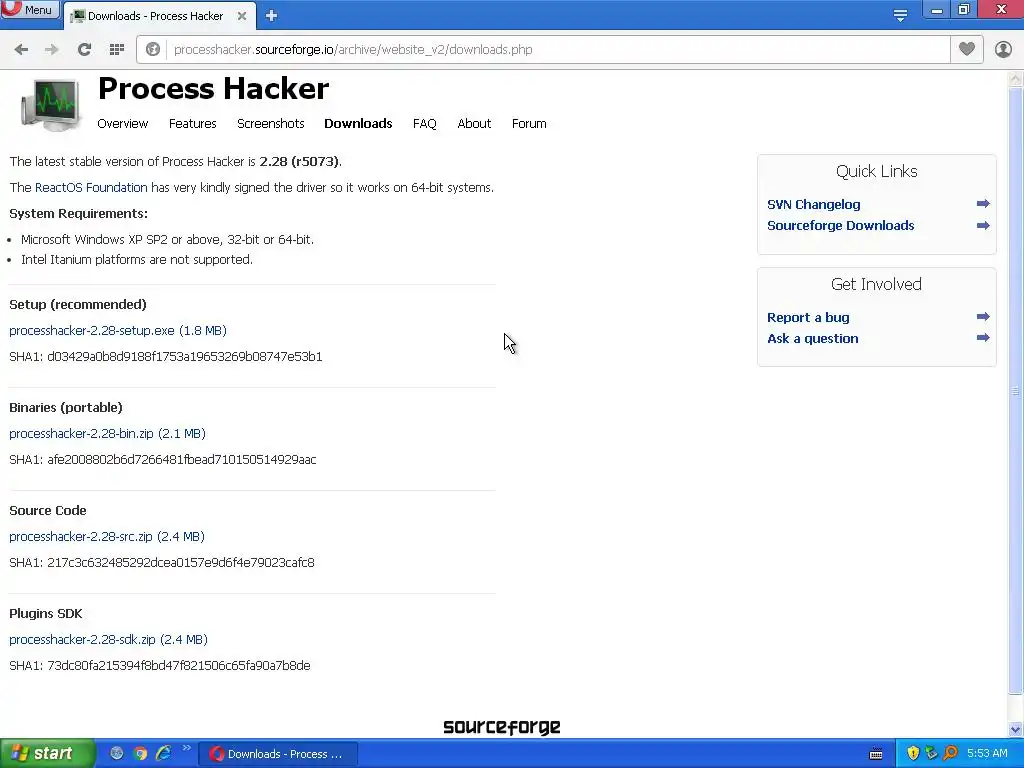Download processhacker-2.28-setup.exe
Screen dimensions: 1024x768
(x=118, y=330)
